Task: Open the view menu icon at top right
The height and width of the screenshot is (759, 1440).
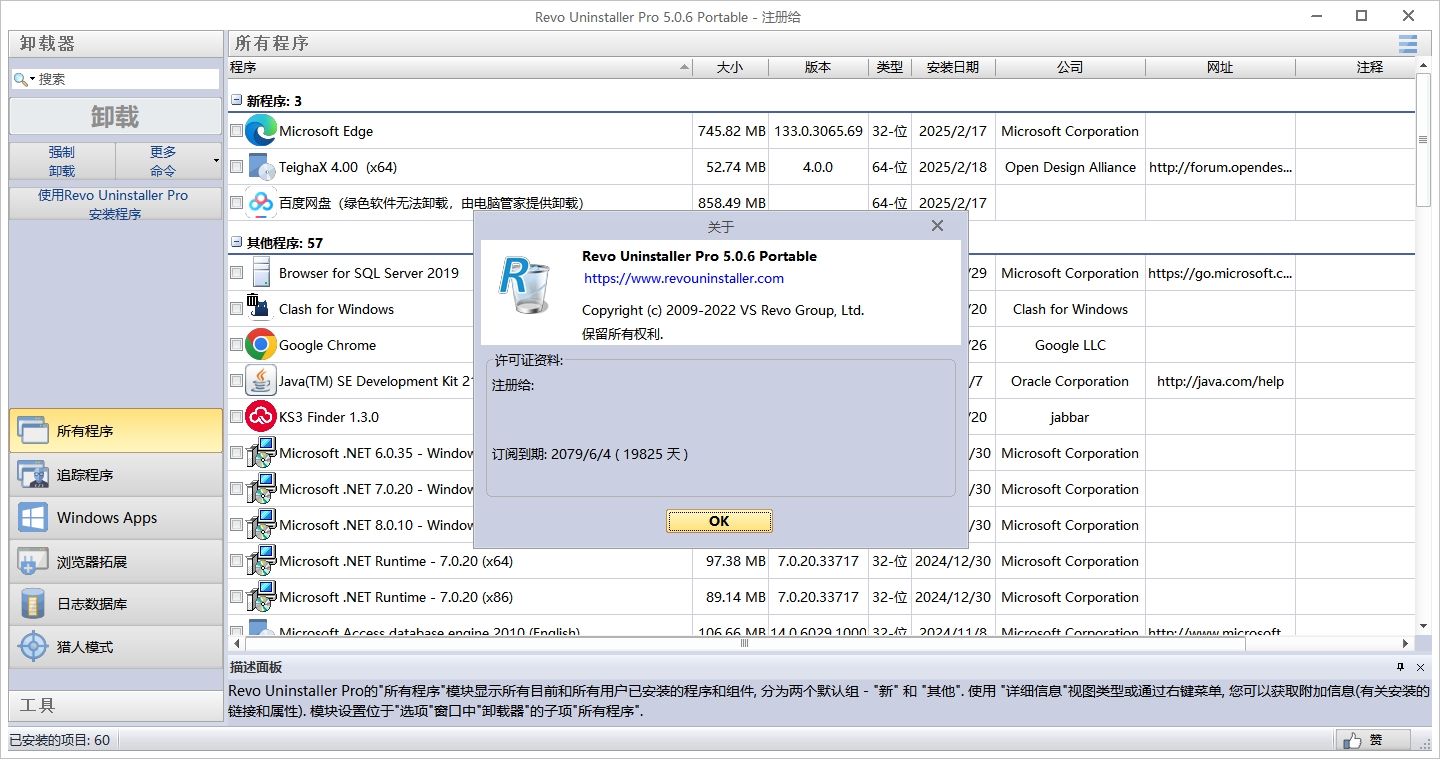Action: [x=1408, y=43]
